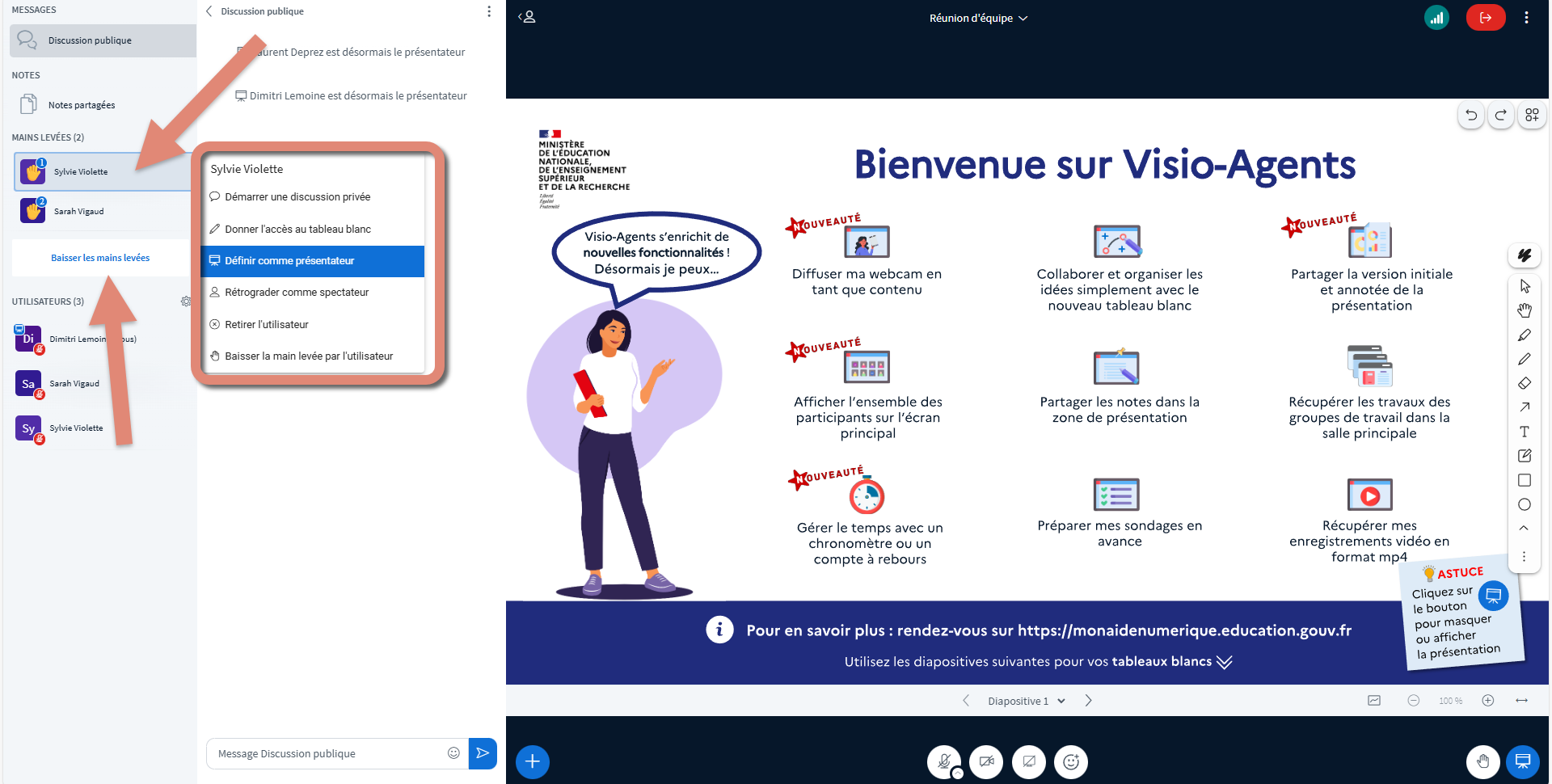Select Sarah Vigaud in raised hands list
This screenshot has height=784, width=1552.
tap(103, 212)
